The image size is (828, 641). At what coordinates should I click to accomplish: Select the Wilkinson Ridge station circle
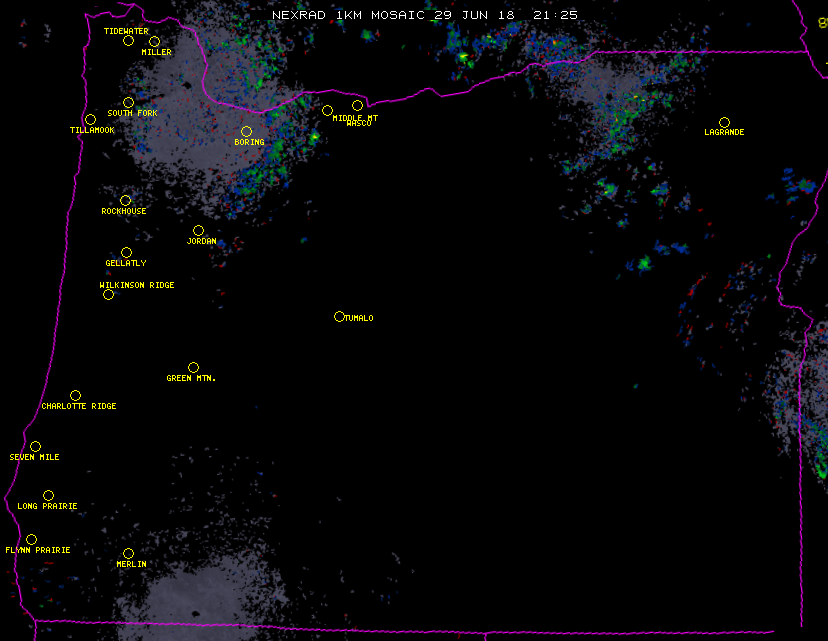[x=108, y=294]
